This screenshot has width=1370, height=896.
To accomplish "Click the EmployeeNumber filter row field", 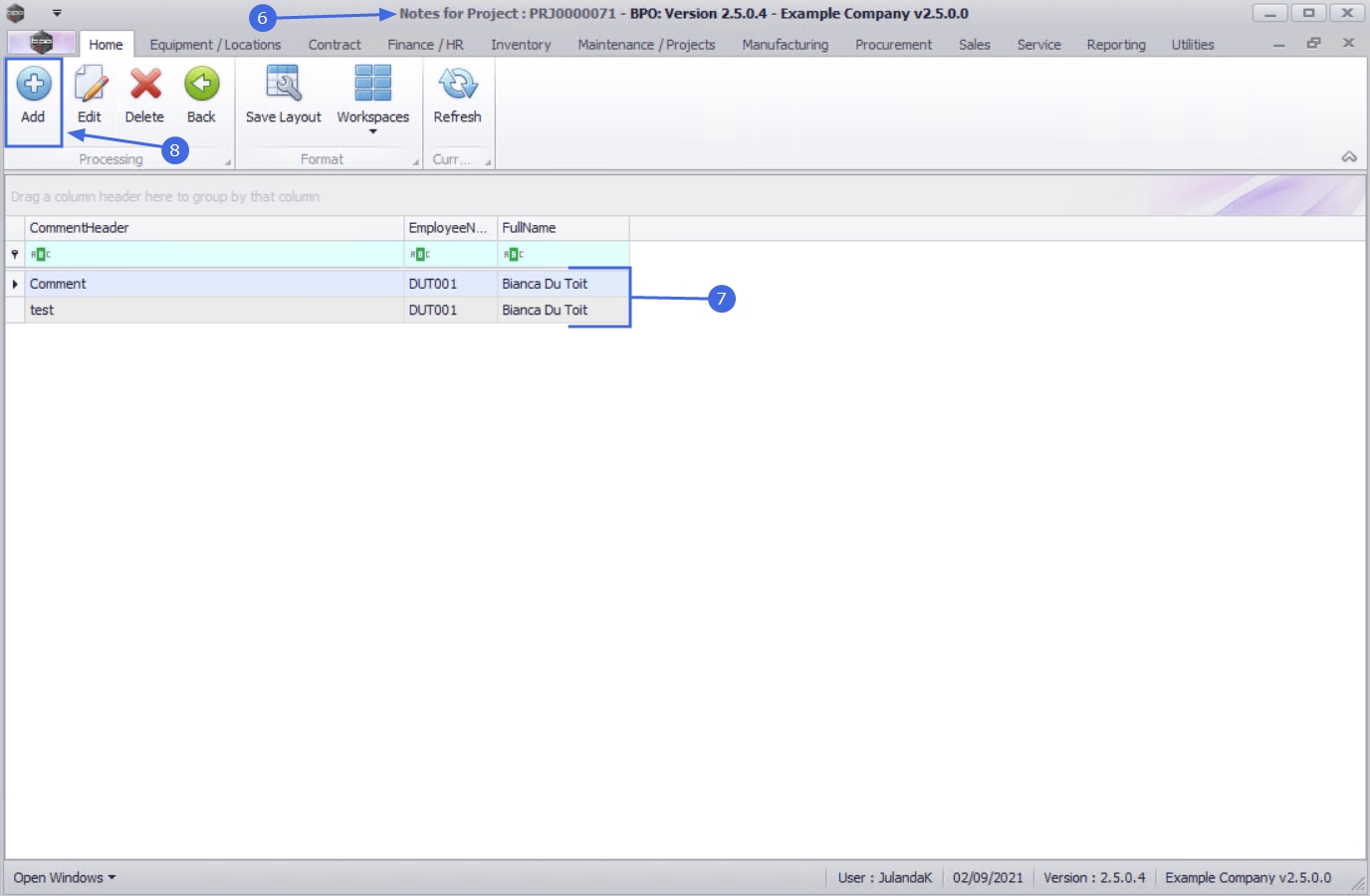I will (450, 255).
